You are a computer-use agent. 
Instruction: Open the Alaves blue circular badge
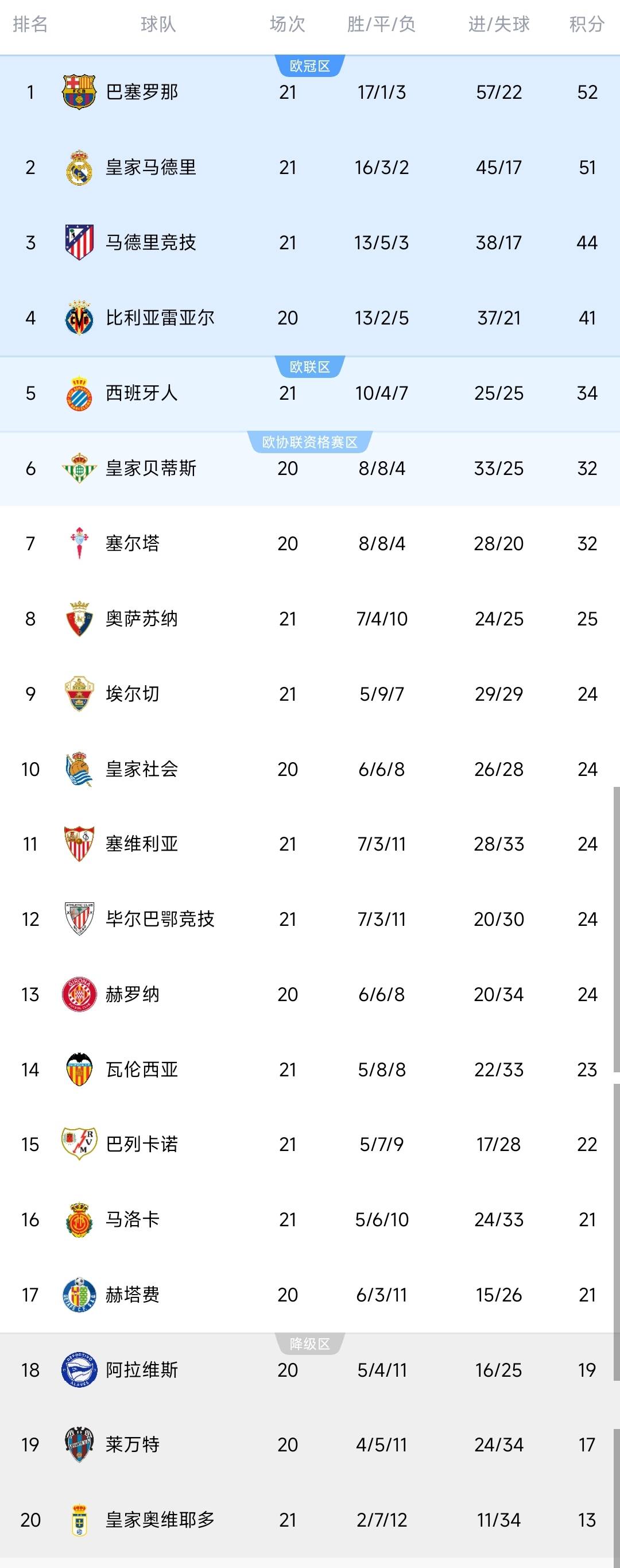[x=79, y=1370]
